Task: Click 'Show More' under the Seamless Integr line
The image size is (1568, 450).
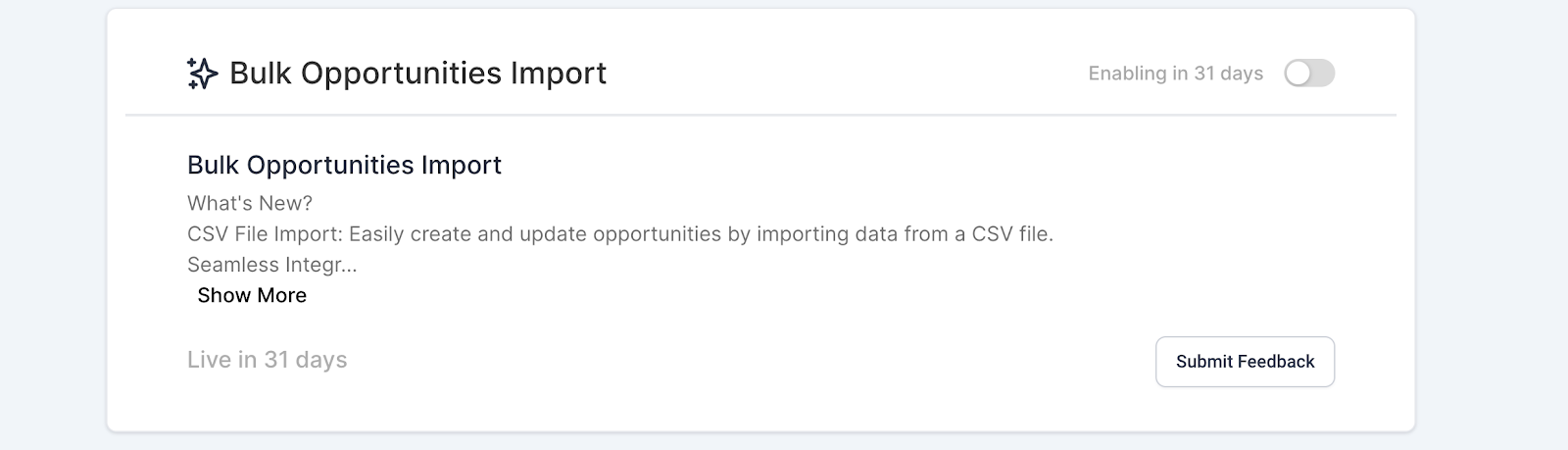Action: 252,295
